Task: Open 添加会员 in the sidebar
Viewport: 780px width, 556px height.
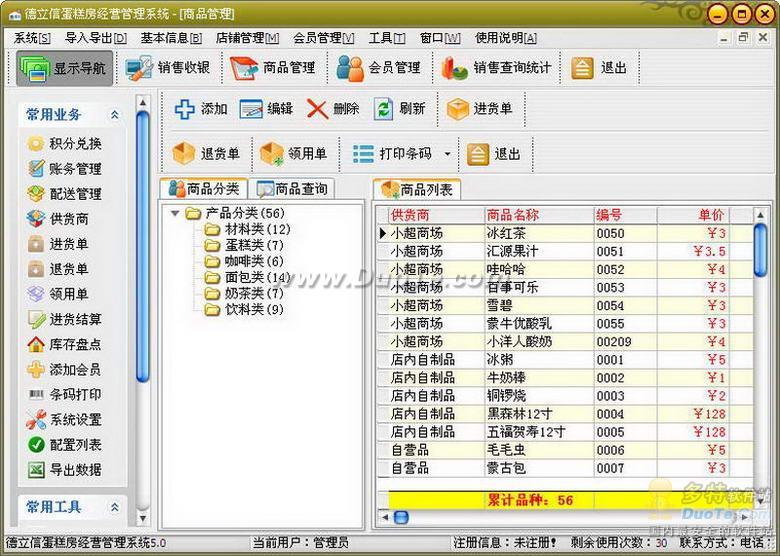Action: click(65, 370)
